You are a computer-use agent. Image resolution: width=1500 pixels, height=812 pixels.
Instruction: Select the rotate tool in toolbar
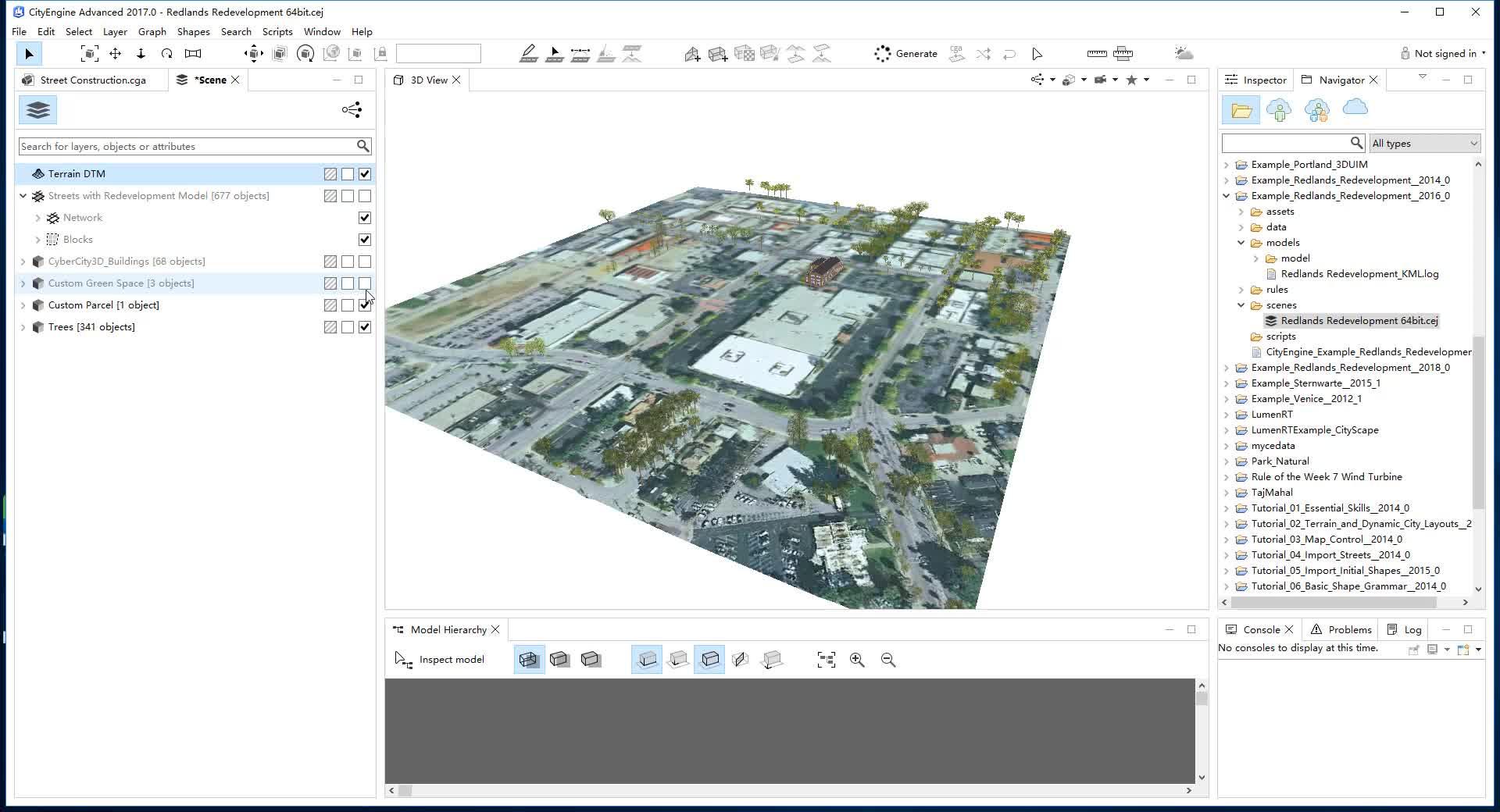tap(166, 54)
